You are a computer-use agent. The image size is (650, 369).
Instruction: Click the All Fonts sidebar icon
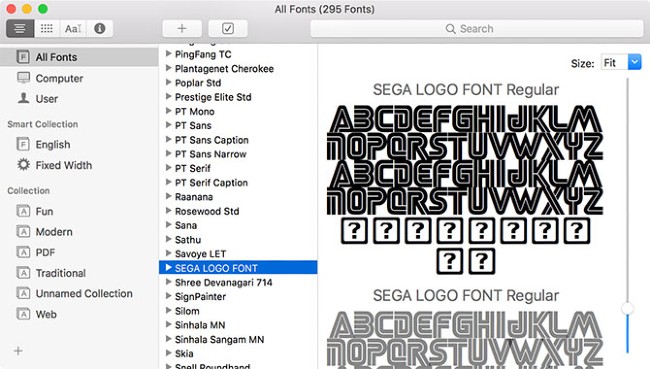tap(23, 57)
